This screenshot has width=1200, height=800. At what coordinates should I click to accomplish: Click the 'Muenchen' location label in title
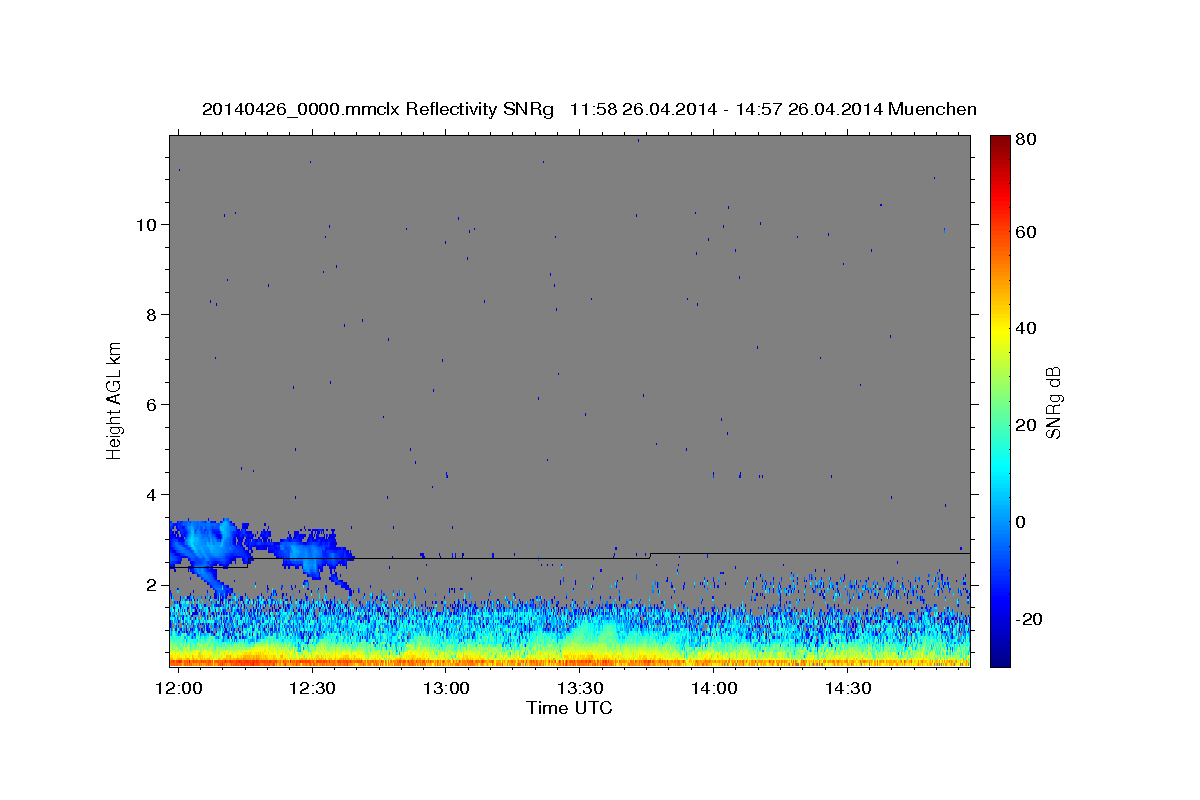click(x=931, y=109)
